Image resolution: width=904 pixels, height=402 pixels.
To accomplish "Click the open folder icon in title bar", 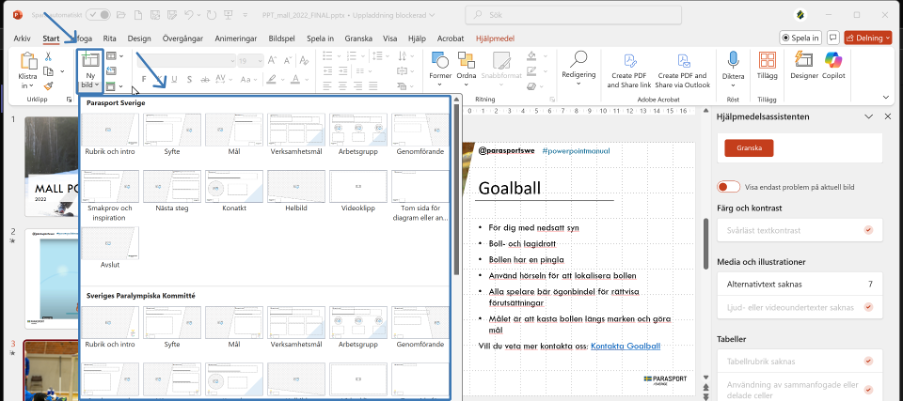I will 121,14.
